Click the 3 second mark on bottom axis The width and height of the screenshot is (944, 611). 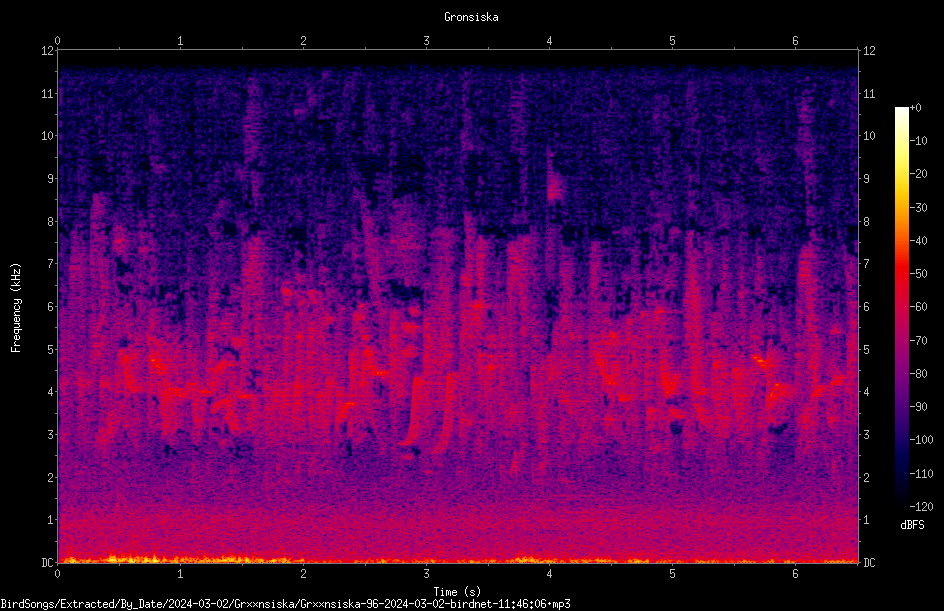click(426, 574)
